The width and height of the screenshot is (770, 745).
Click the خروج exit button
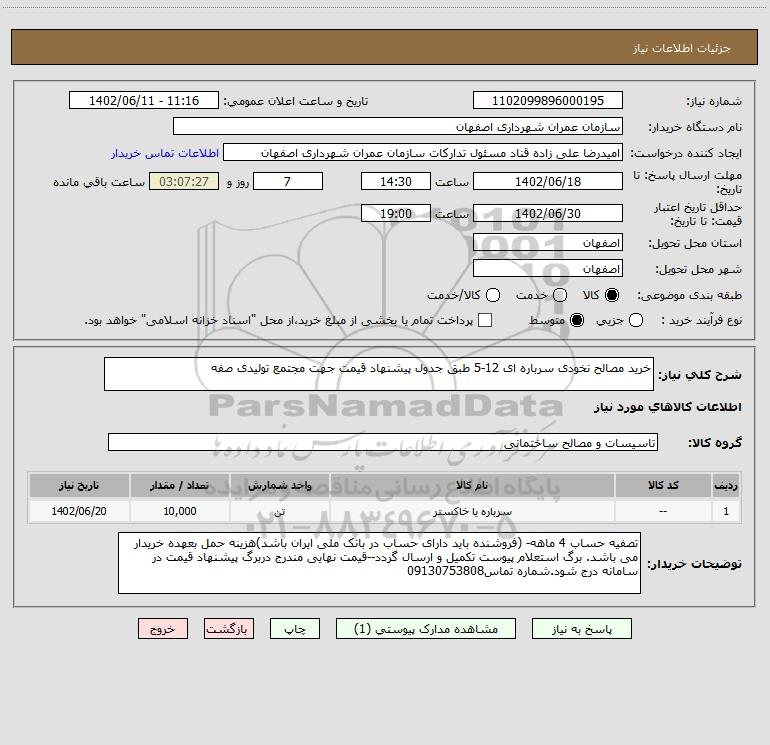[x=163, y=629]
